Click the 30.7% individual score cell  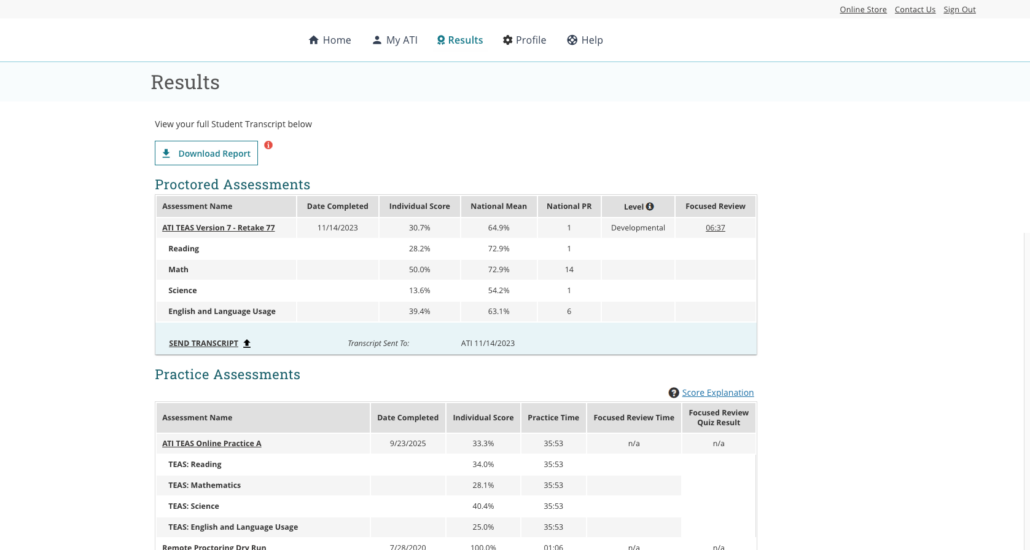coord(420,227)
